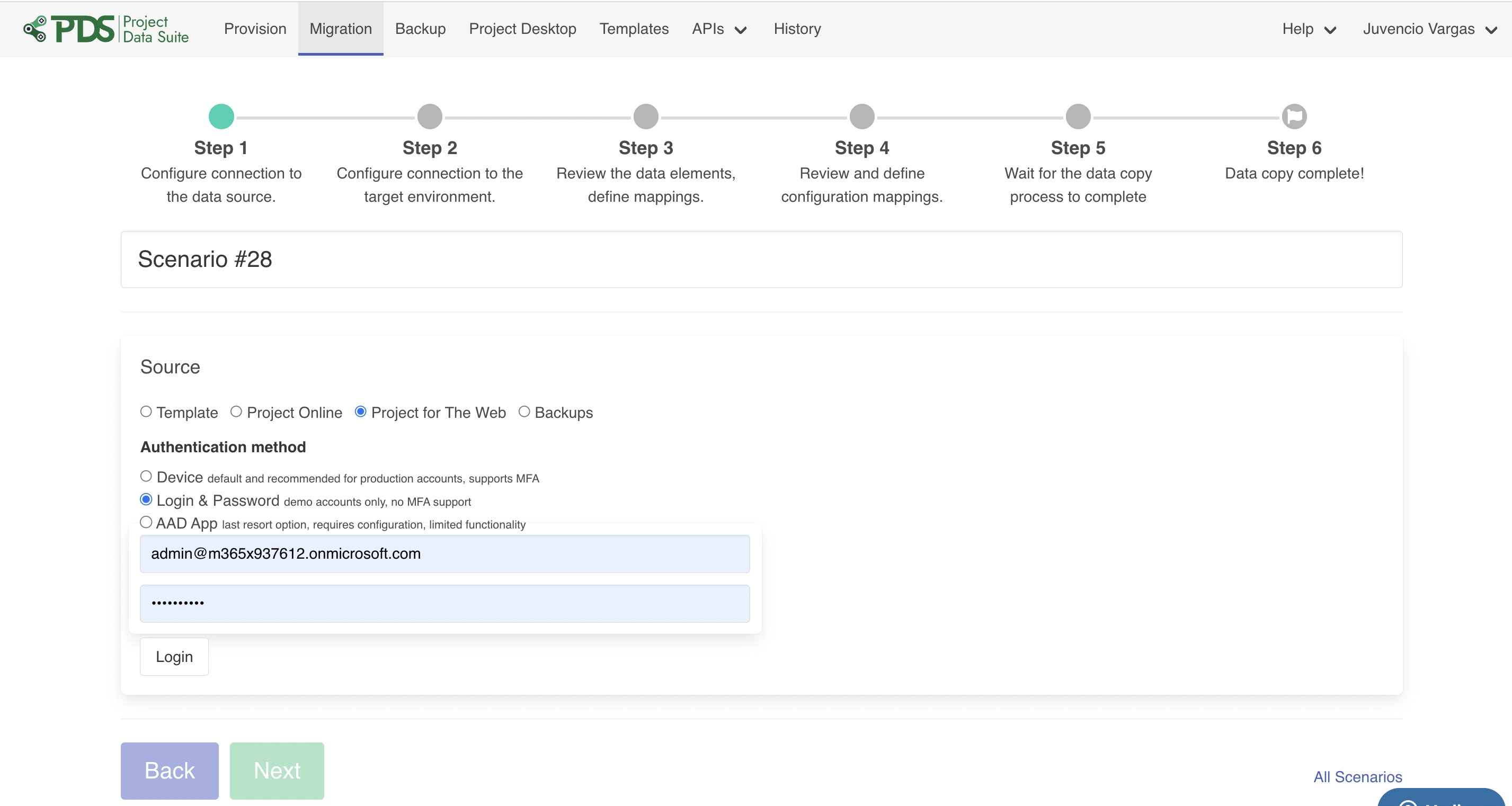The width and height of the screenshot is (1512, 806).
Task: Switch to the Backup tab
Action: (x=420, y=29)
